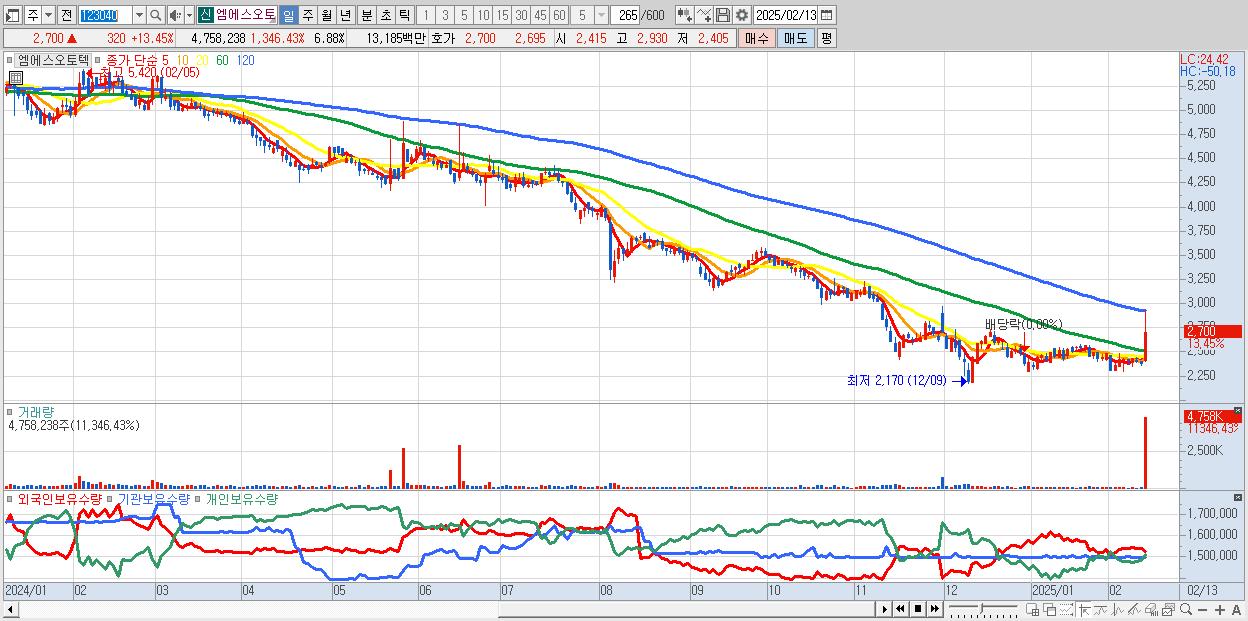Select the crosshair pointer tool
The height and width of the screenshot is (621, 1248).
[1084, 609]
